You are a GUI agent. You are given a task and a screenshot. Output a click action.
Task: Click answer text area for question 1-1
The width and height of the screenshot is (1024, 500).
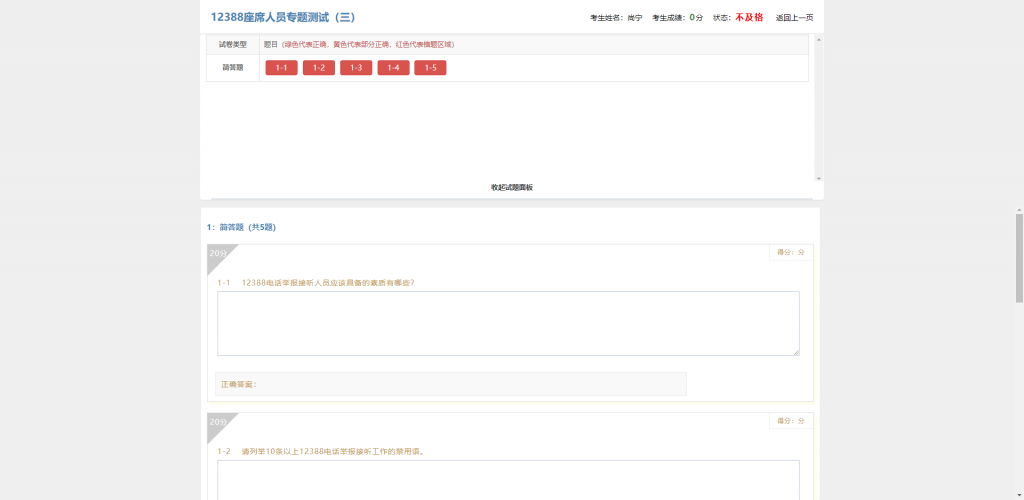coord(508,324)
